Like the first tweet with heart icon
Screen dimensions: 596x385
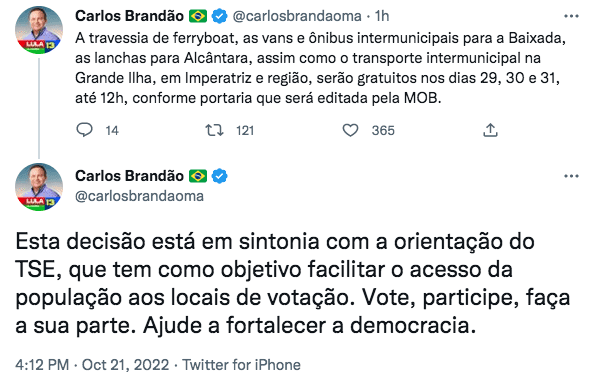click(x=350, y=130)
